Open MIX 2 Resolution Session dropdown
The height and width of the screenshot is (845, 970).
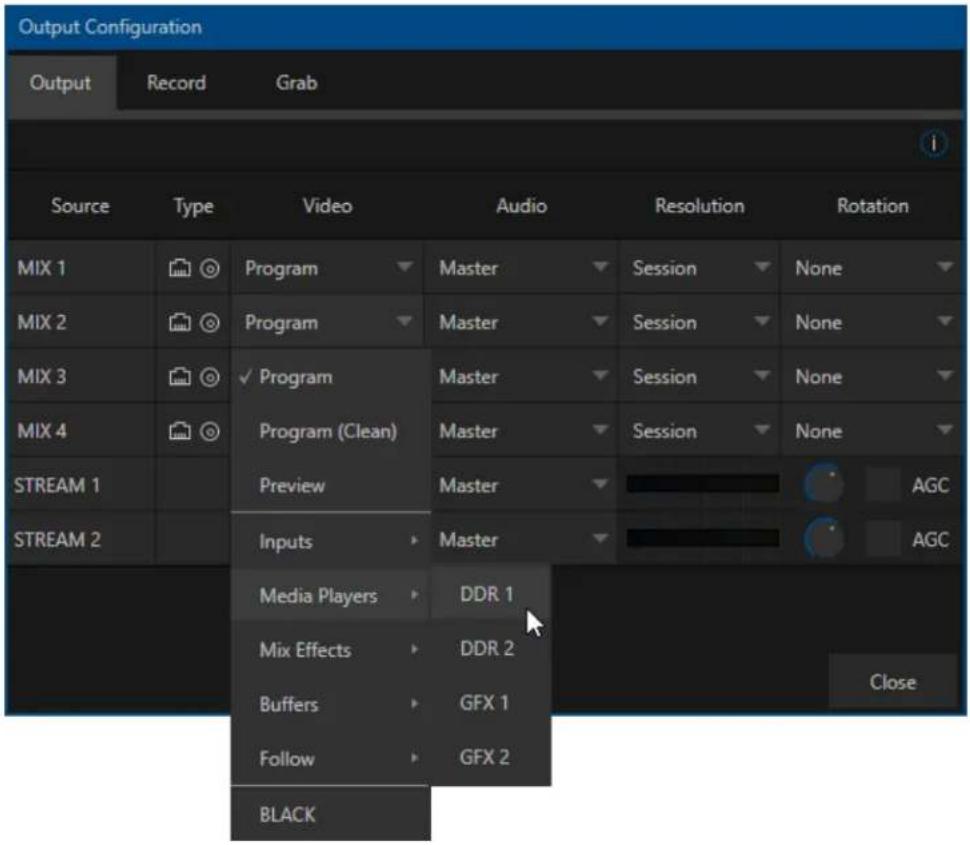pyautogui.click(x=699, y=322)
